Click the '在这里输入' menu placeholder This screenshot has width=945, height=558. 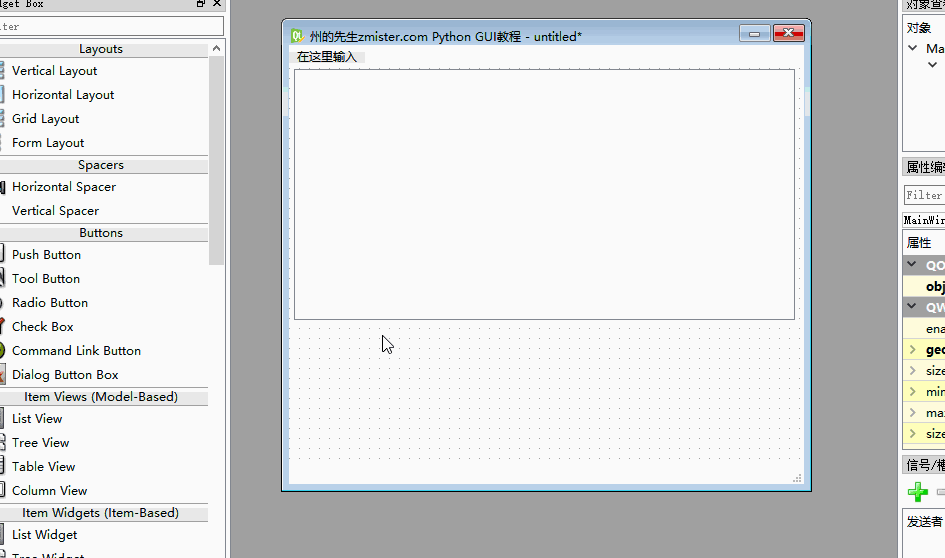pyautogui.click(x=327, y=57)
